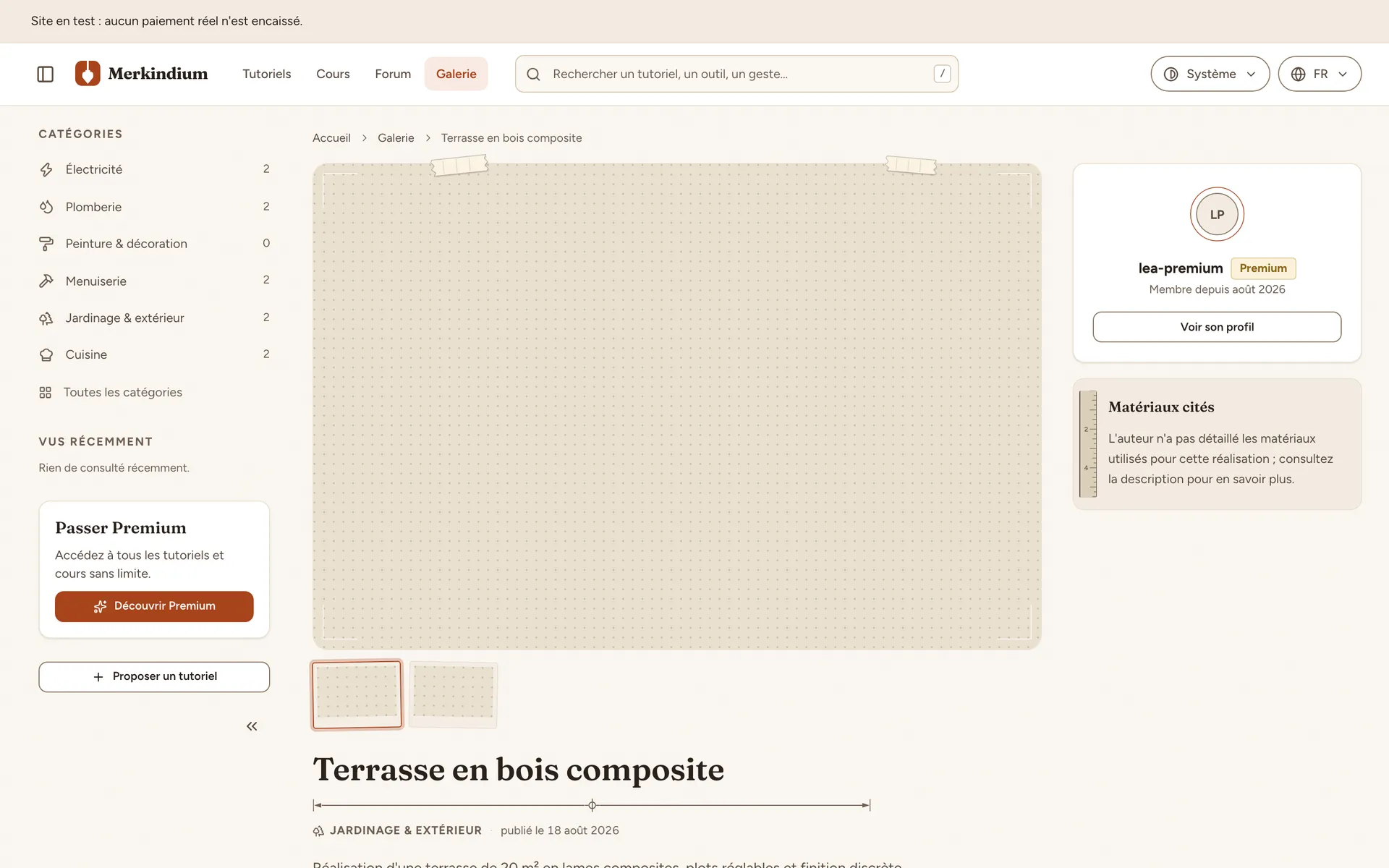The height and width of the screenshot is (868, 1389).
Task: Collapse the sidebar with double chevron
Action: [252, 726]
